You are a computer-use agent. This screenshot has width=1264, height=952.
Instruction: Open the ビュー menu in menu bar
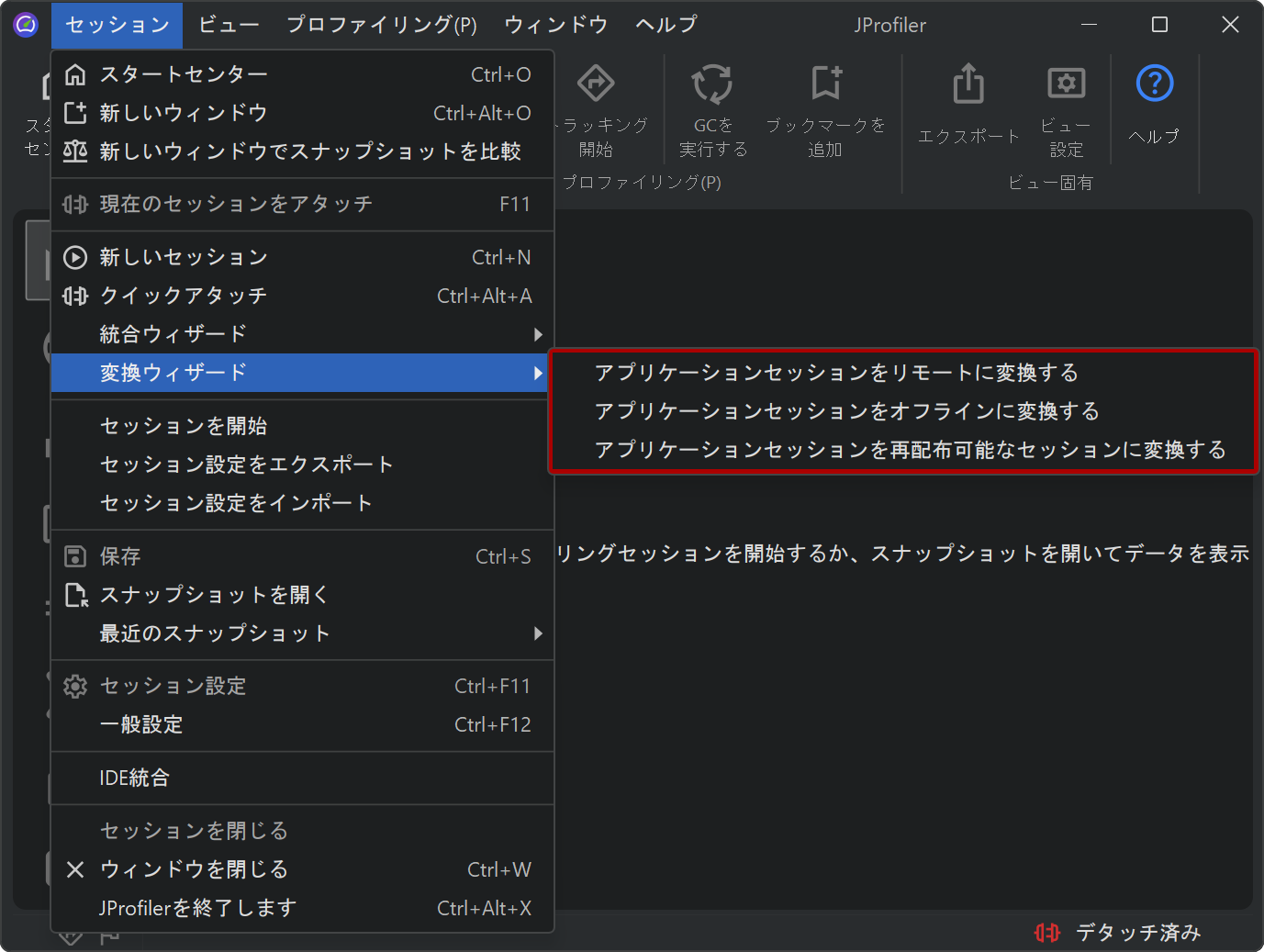click(229, 25)
